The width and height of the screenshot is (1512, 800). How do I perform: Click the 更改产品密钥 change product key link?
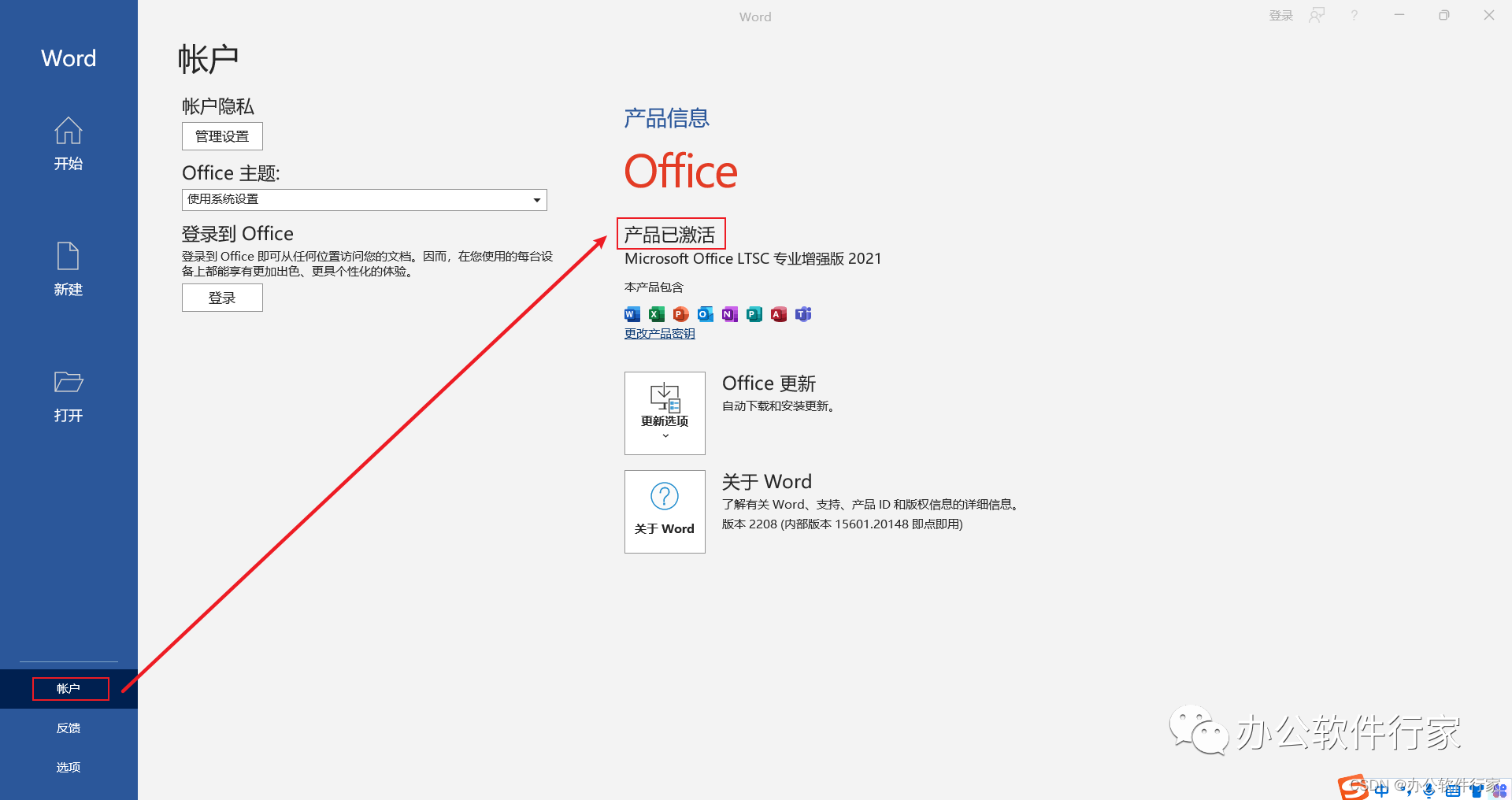pos(660,334)
